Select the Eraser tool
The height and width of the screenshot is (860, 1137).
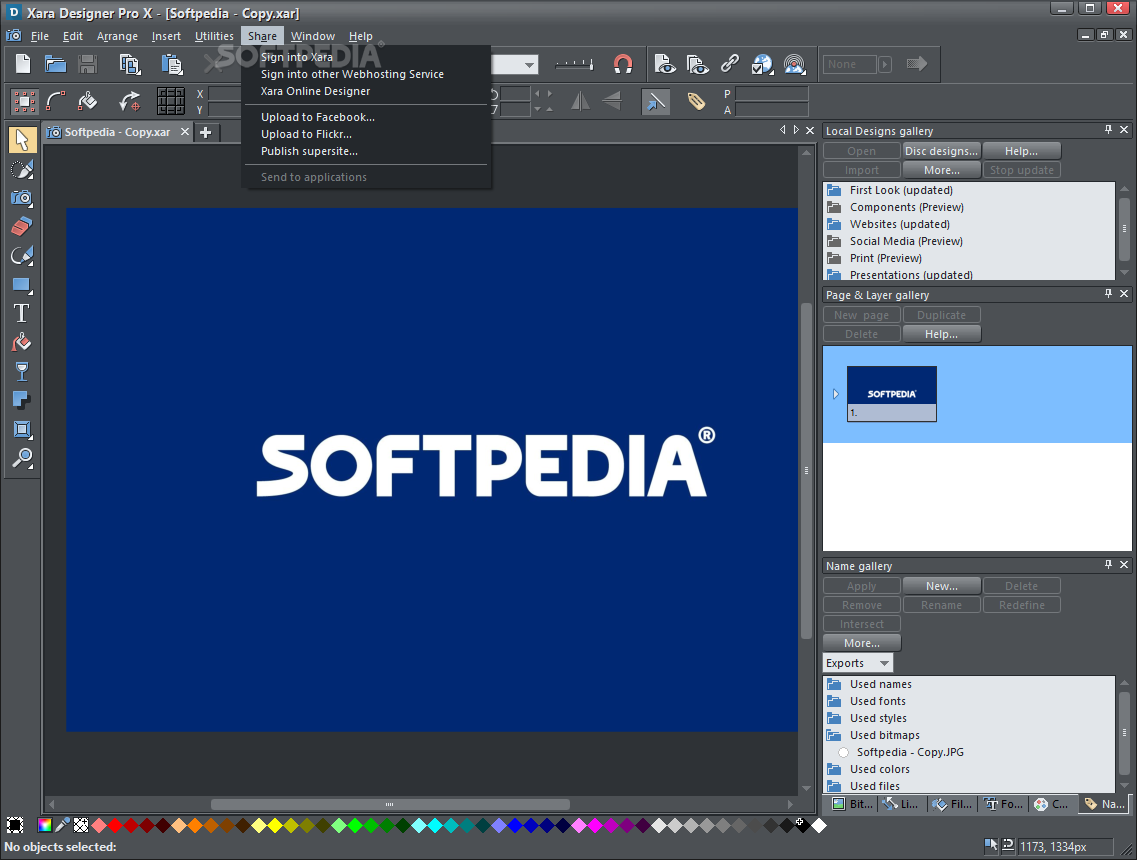tap(22, 226)
